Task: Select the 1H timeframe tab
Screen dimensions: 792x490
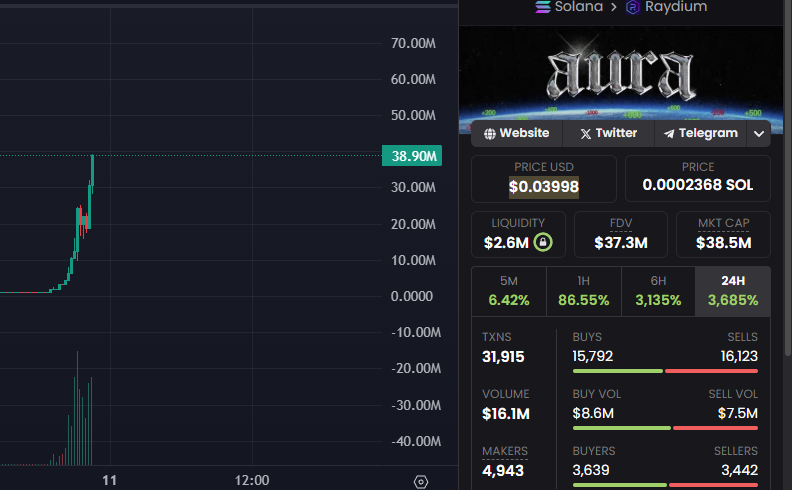Action: (x=583, y=291)
